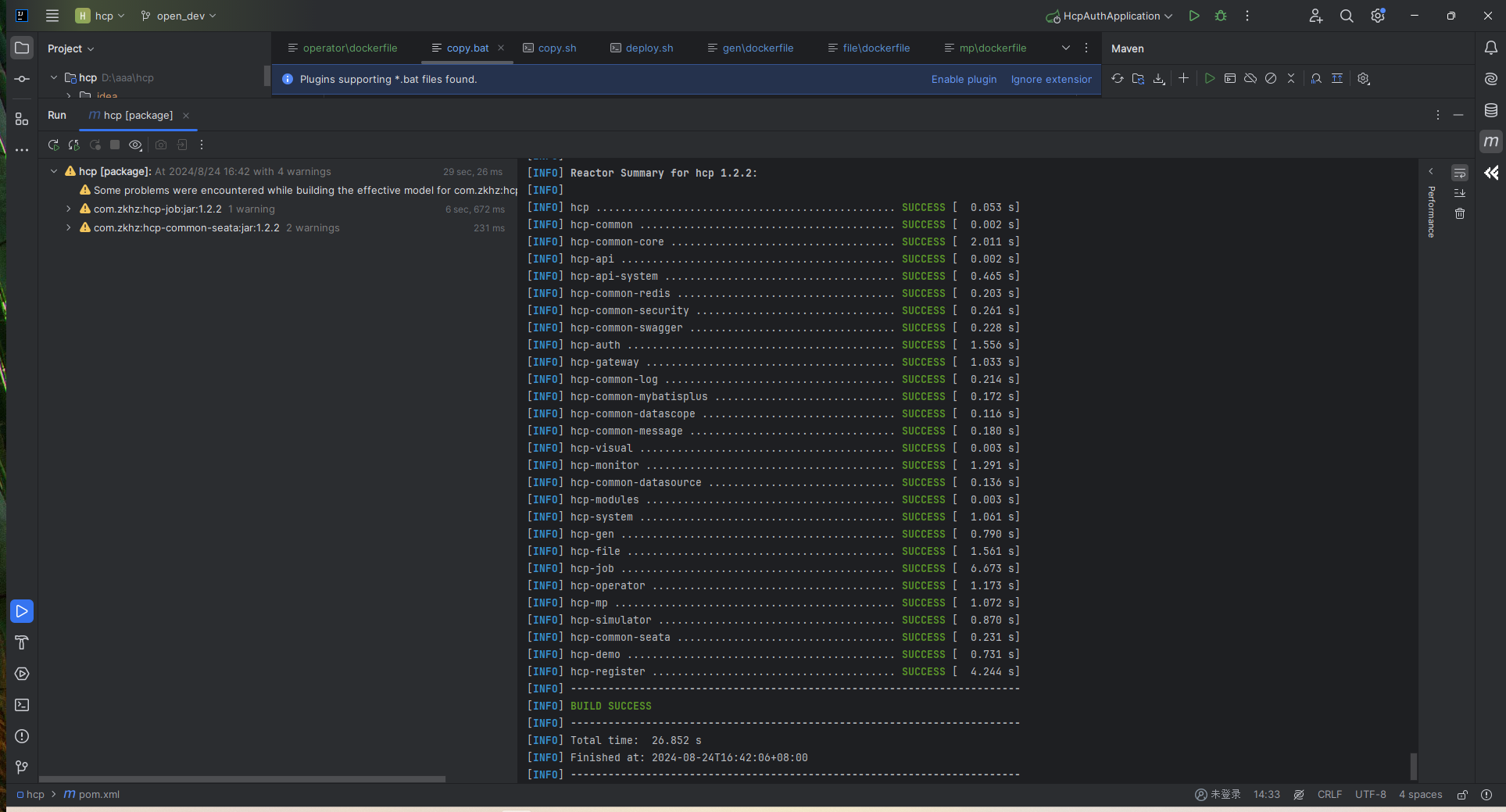Open the Problems tool window icon
The height and width of the screenshot is (812, 1506).
[x=22, y=736]
